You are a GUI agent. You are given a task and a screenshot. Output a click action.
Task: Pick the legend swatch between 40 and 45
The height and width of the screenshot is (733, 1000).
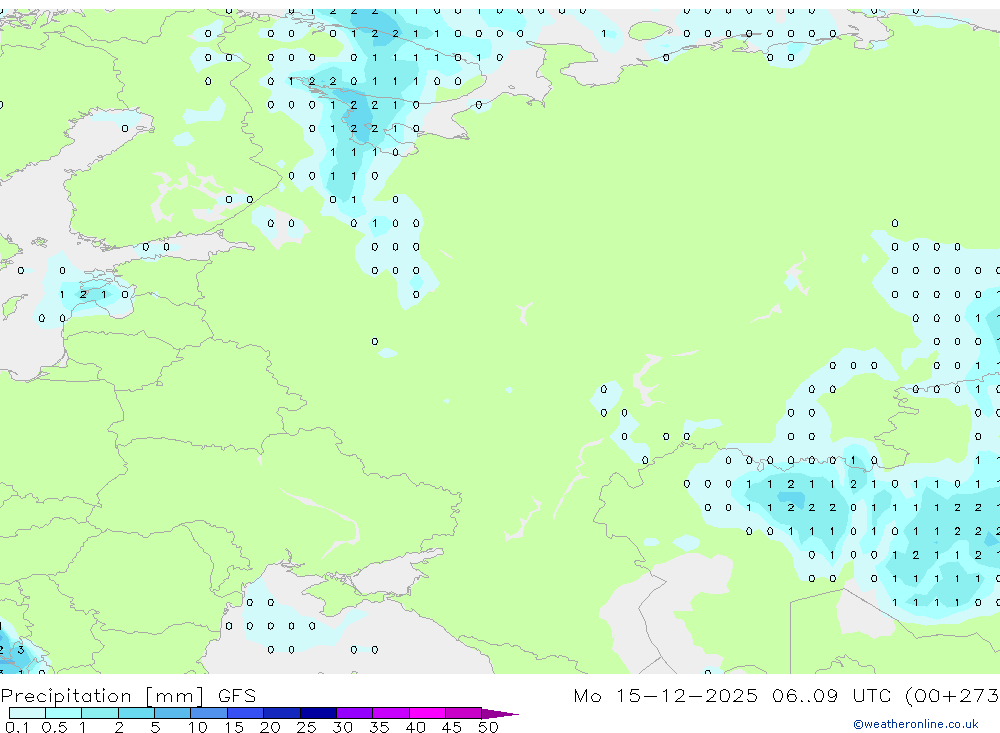(427, 713)
